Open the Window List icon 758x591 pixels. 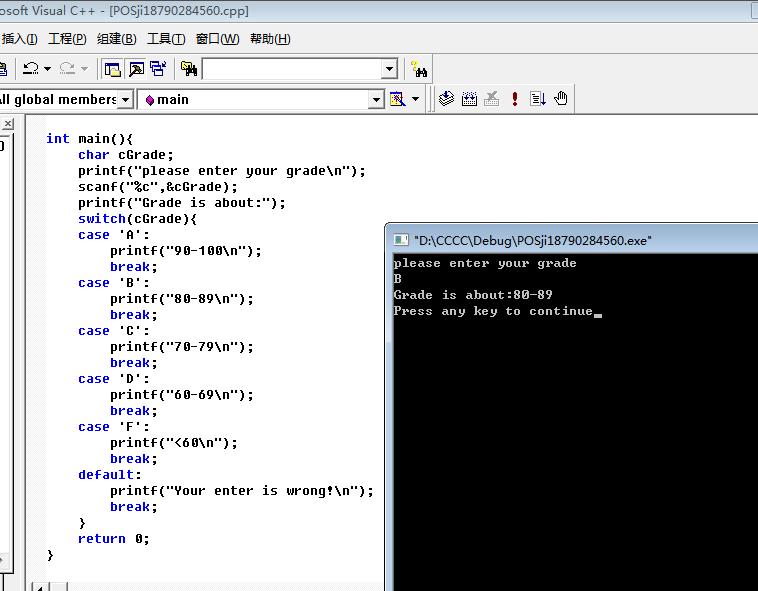[158, 69]
